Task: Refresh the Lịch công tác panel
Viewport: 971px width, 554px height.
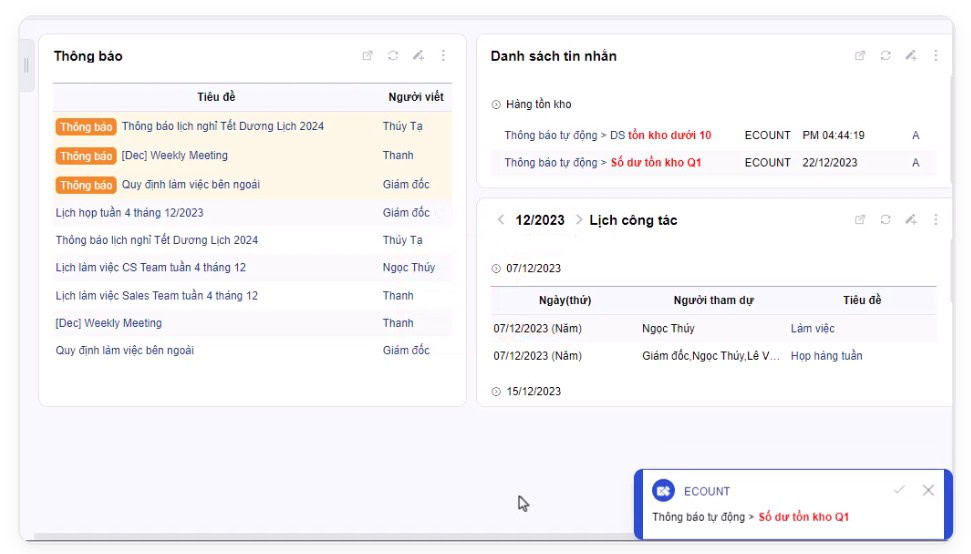Action: (x=886, y=220)
